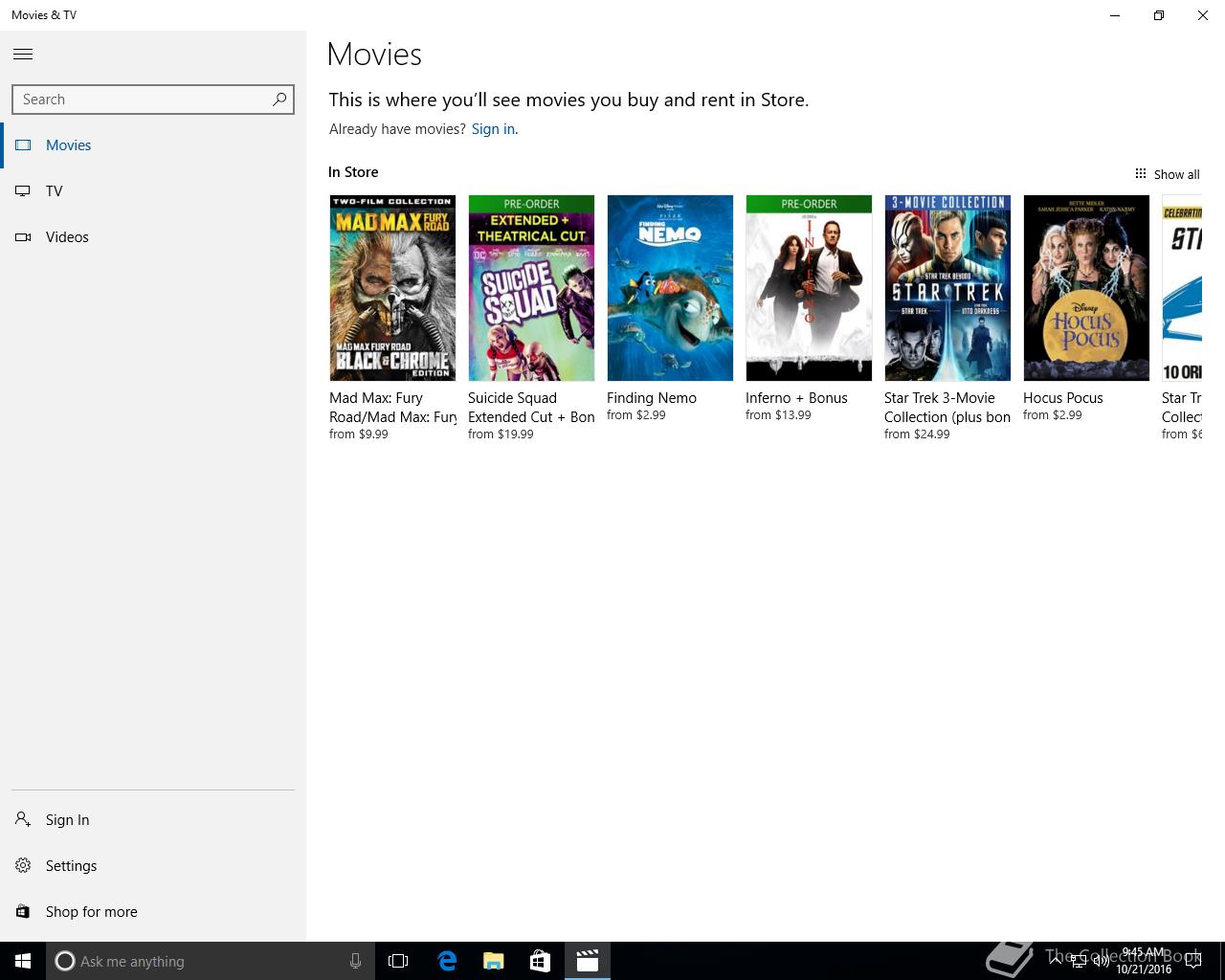The height and width of the screenshot is (980, 1225).
Task: Follow the Sign in link
Action: 493,129
